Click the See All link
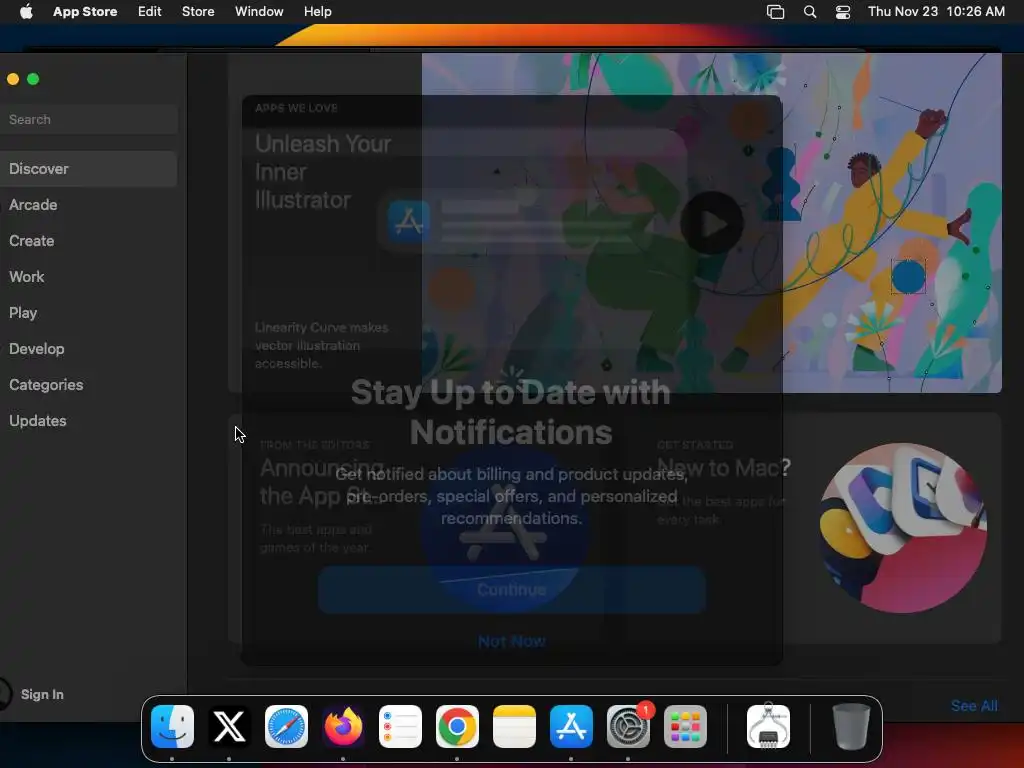The image size is (1024, 768). coord(974,706)
